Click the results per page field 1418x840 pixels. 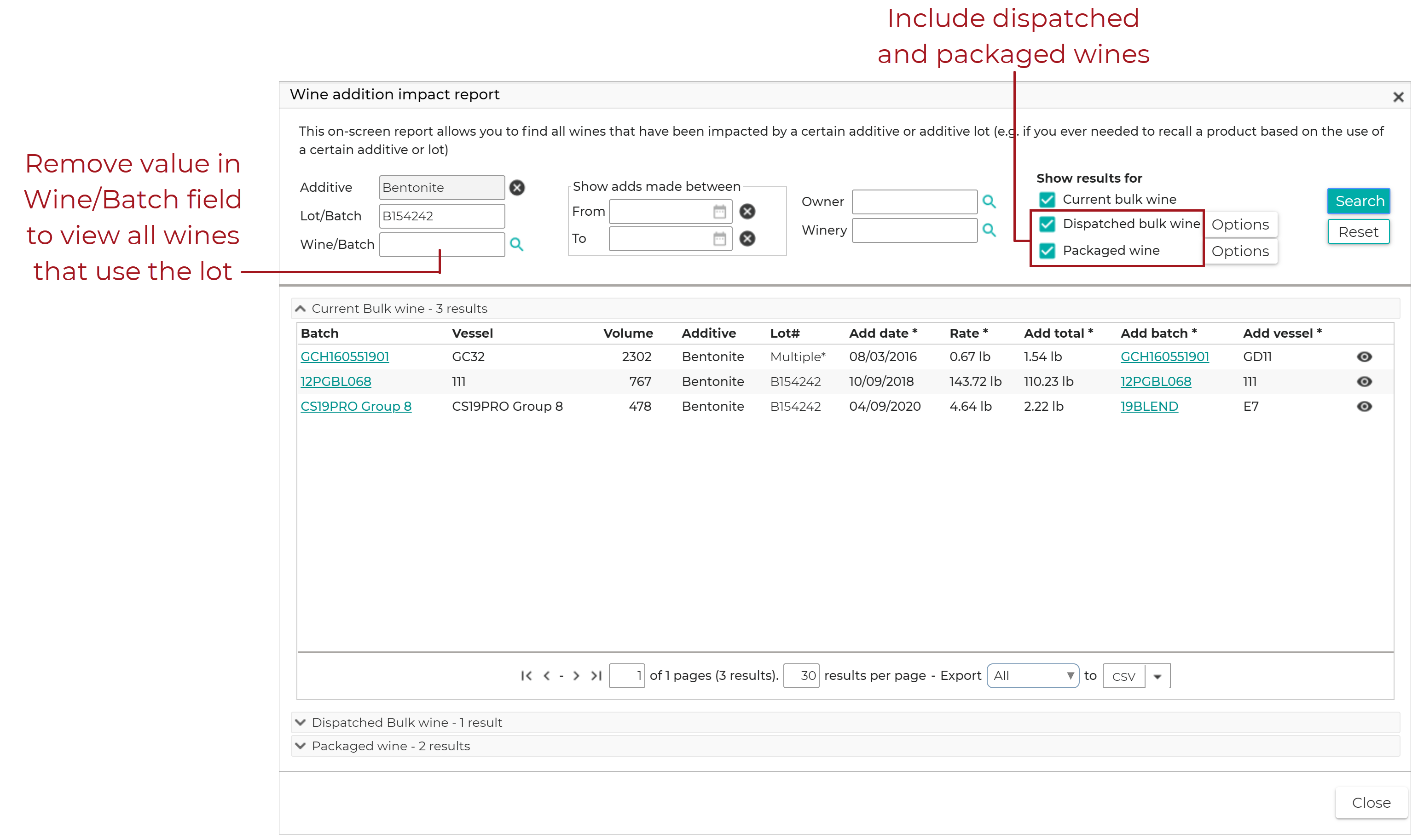[x=801, y=676]
